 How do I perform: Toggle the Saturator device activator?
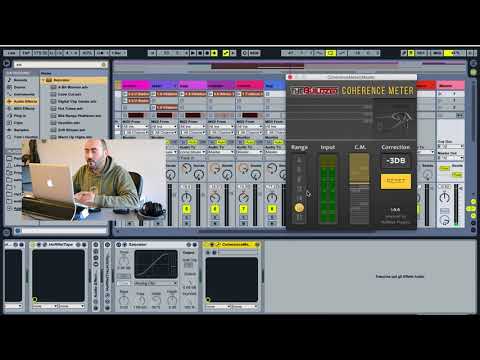[118, 245]
